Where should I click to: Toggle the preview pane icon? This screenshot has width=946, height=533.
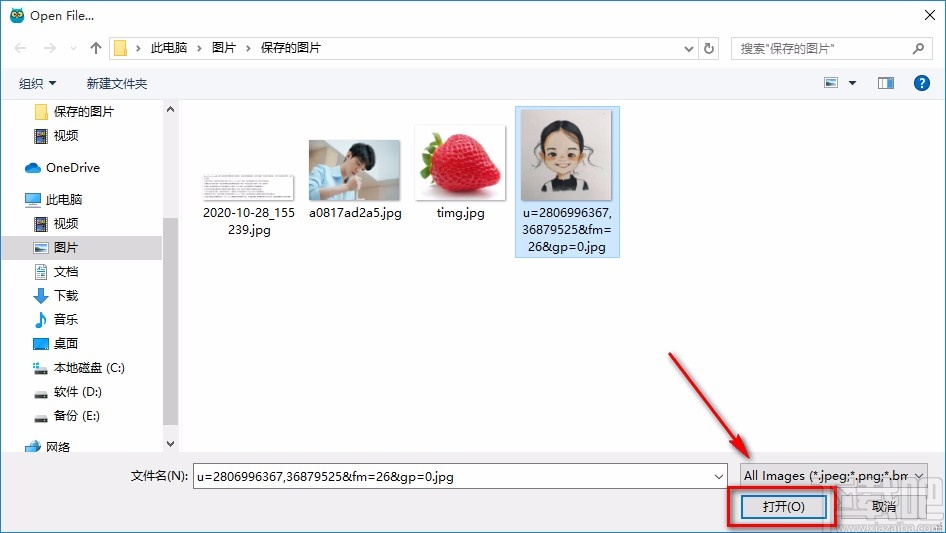click(886, 83)
